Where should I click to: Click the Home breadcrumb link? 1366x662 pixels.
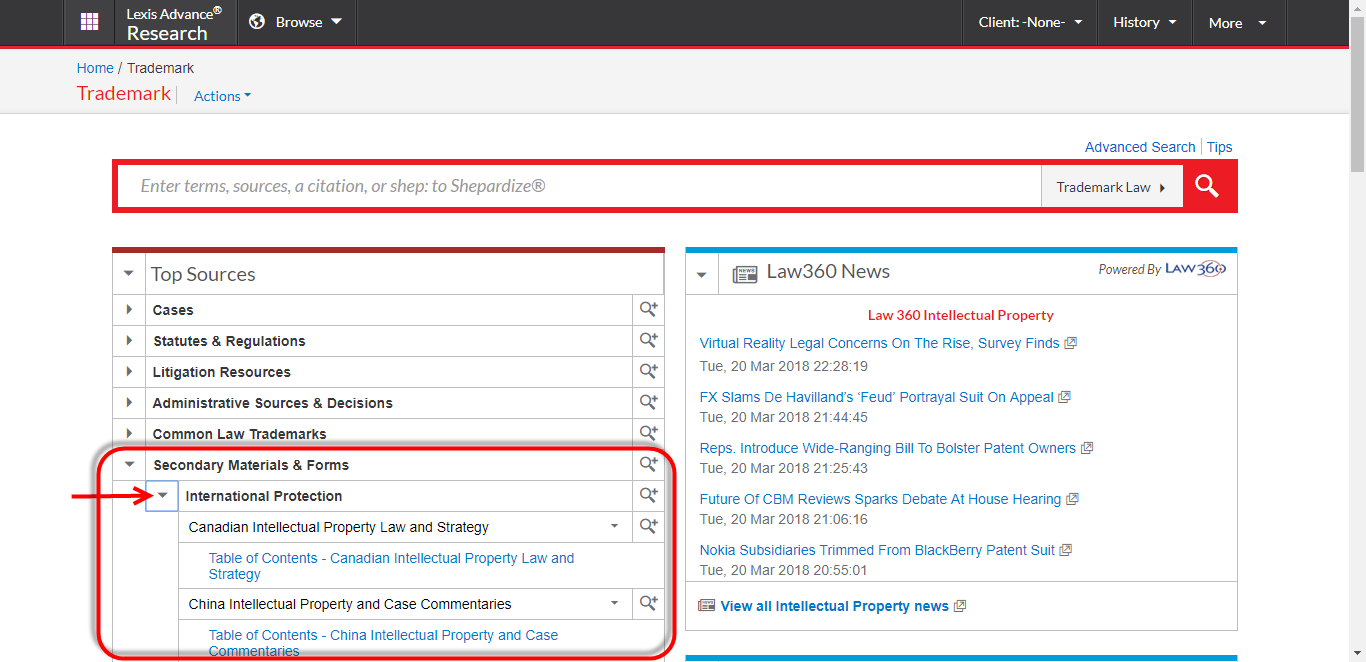pos(95,68)
